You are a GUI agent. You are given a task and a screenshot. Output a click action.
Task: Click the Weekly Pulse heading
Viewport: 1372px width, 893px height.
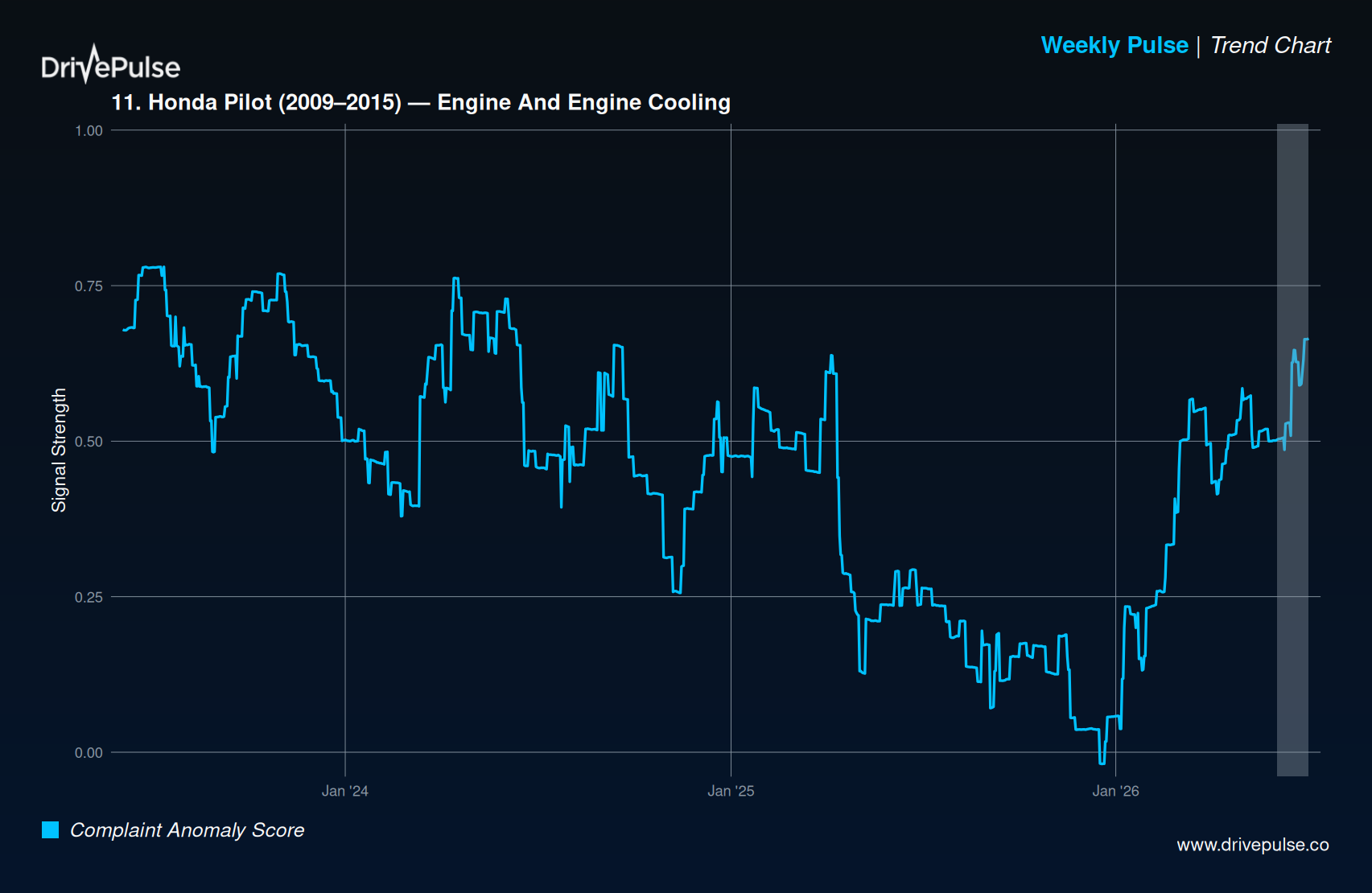(1114, 45)
